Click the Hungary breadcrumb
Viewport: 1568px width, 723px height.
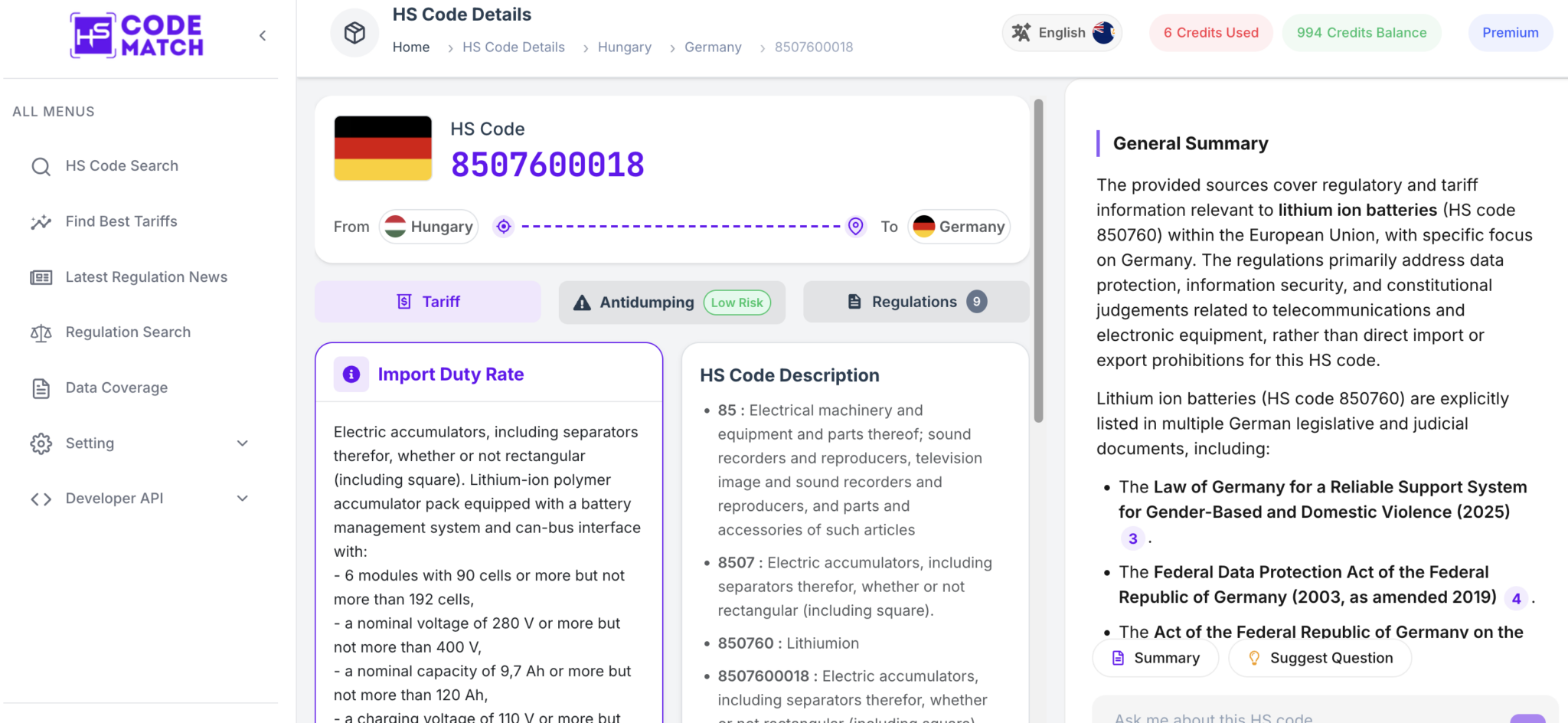click(625, 47)
